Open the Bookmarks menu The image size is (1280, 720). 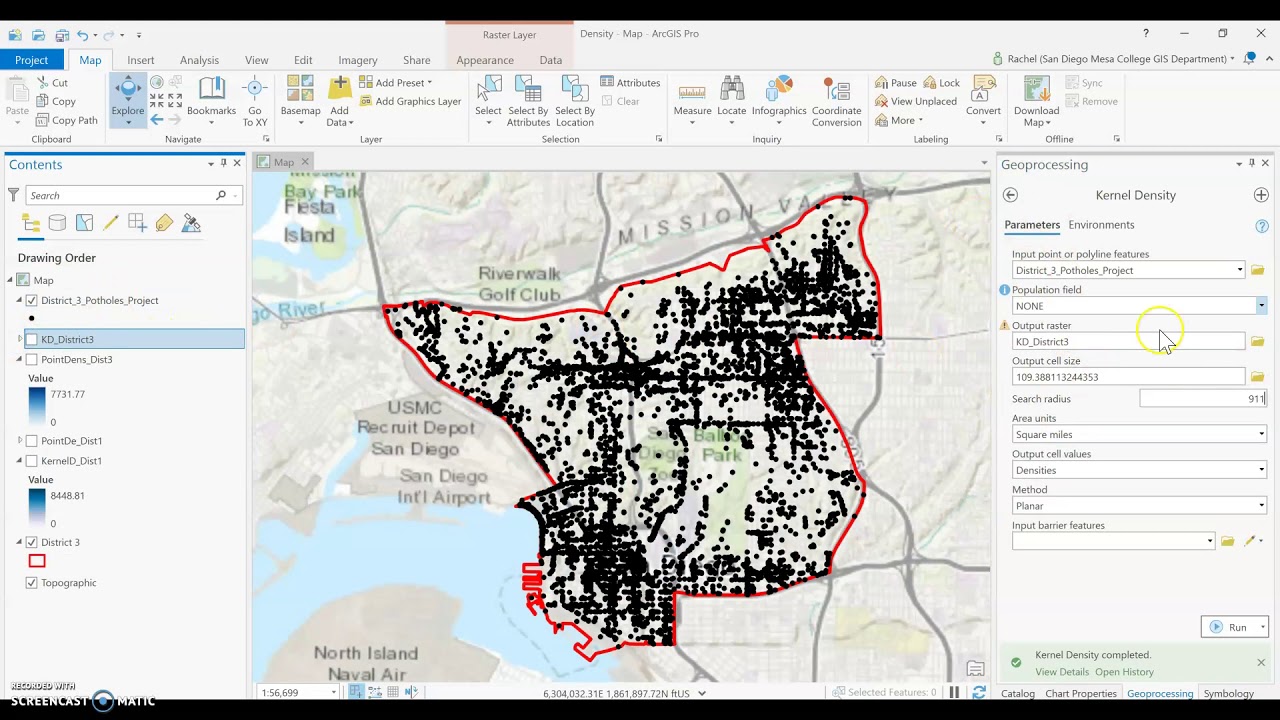tap(211, 100)
